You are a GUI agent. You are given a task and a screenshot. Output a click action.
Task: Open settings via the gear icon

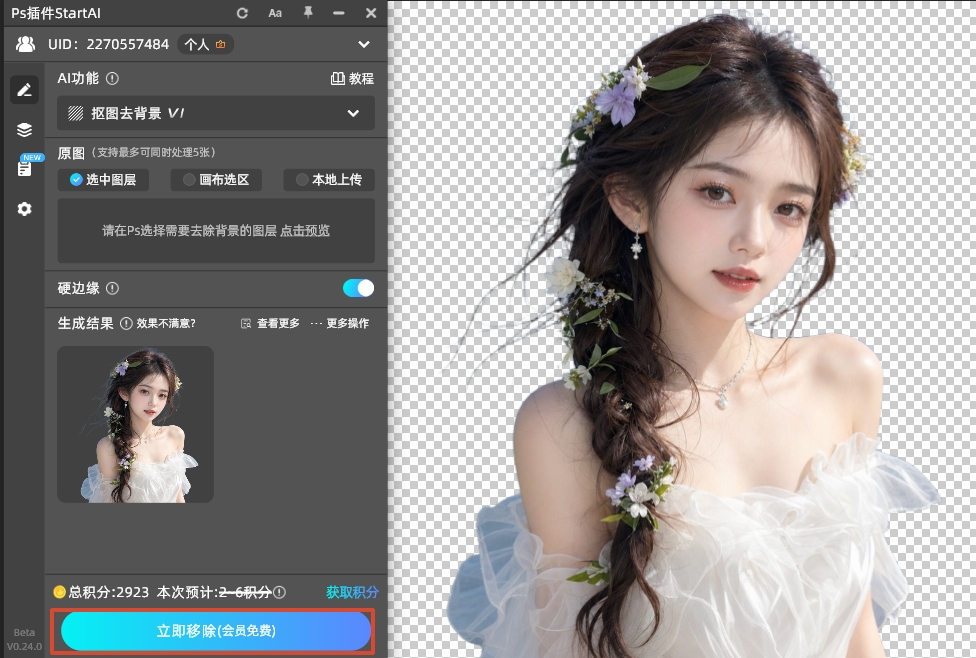click(24, 208)
